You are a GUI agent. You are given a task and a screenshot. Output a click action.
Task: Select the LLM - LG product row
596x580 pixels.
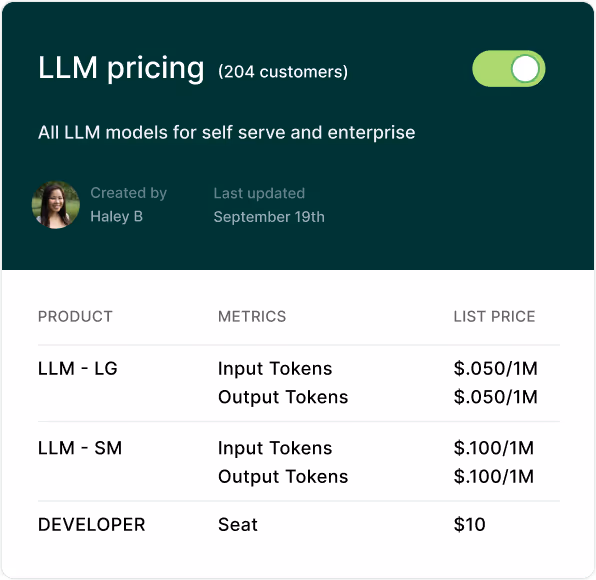299,383
